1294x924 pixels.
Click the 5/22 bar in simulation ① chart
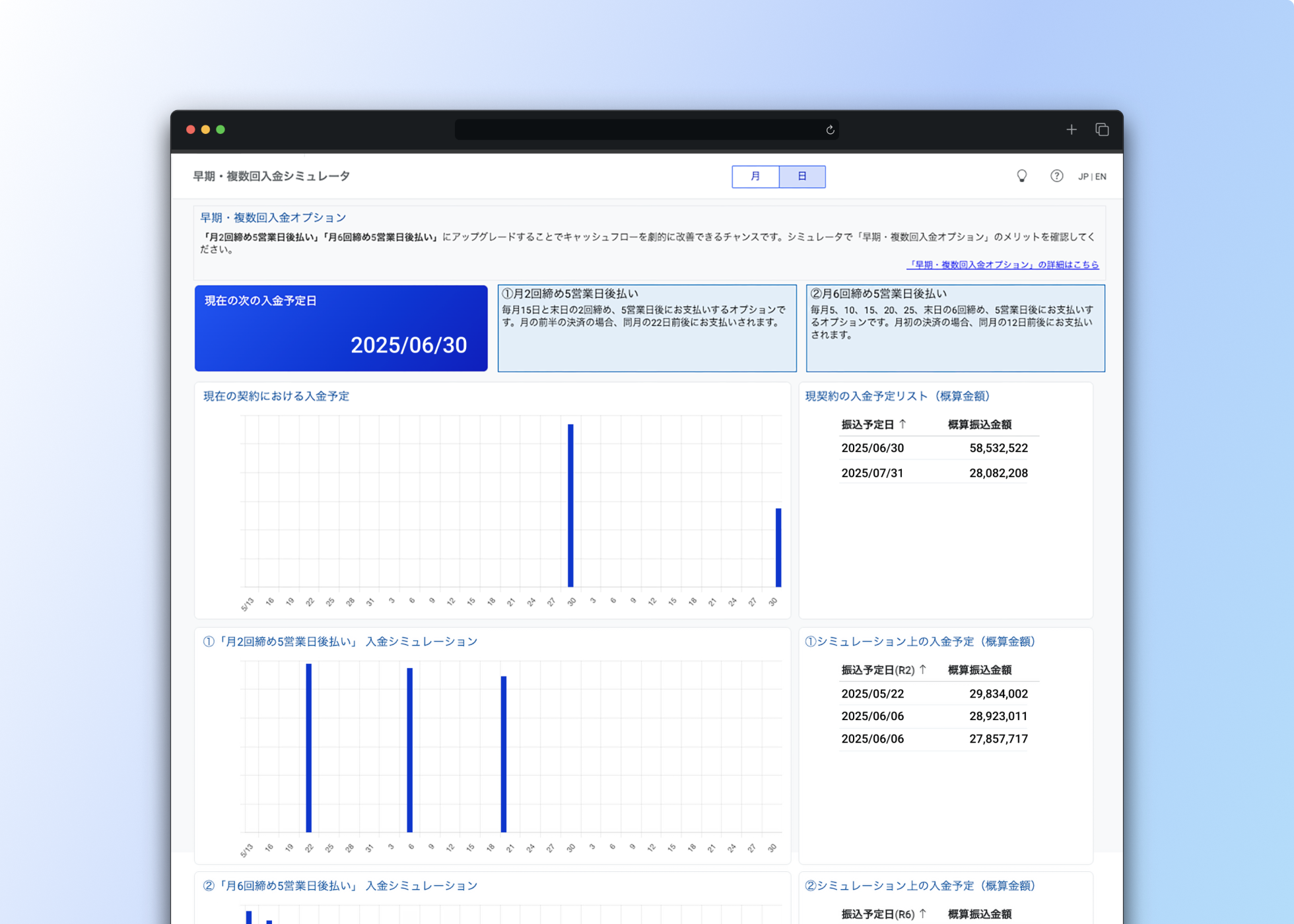pos(308,748)
